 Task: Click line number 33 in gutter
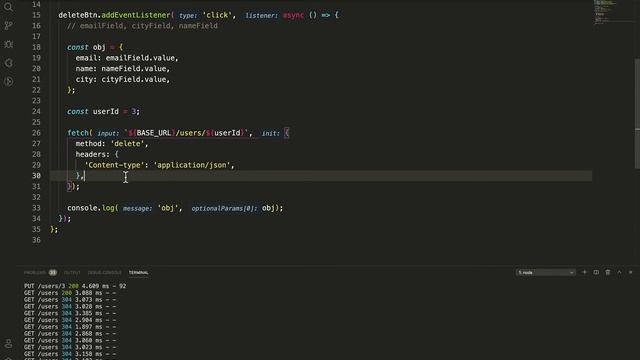pos(36,208)
